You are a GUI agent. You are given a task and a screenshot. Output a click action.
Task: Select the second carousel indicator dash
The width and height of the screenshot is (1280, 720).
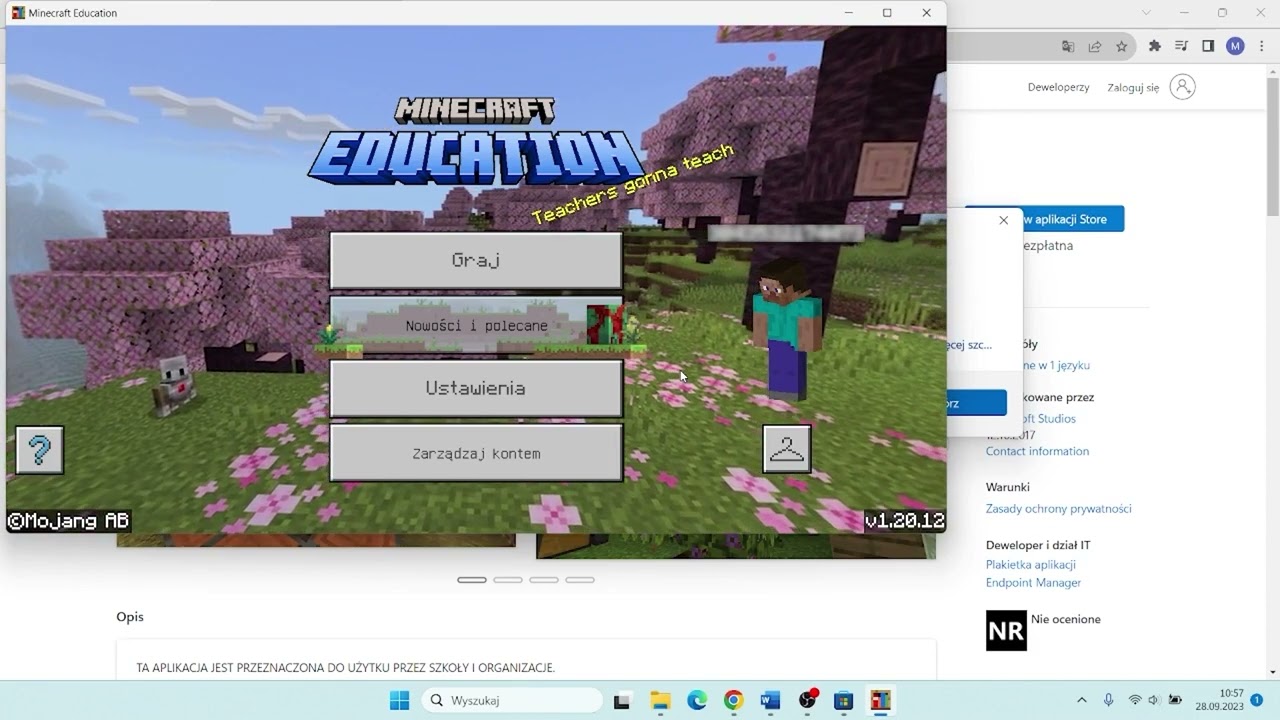click(508, 580)
